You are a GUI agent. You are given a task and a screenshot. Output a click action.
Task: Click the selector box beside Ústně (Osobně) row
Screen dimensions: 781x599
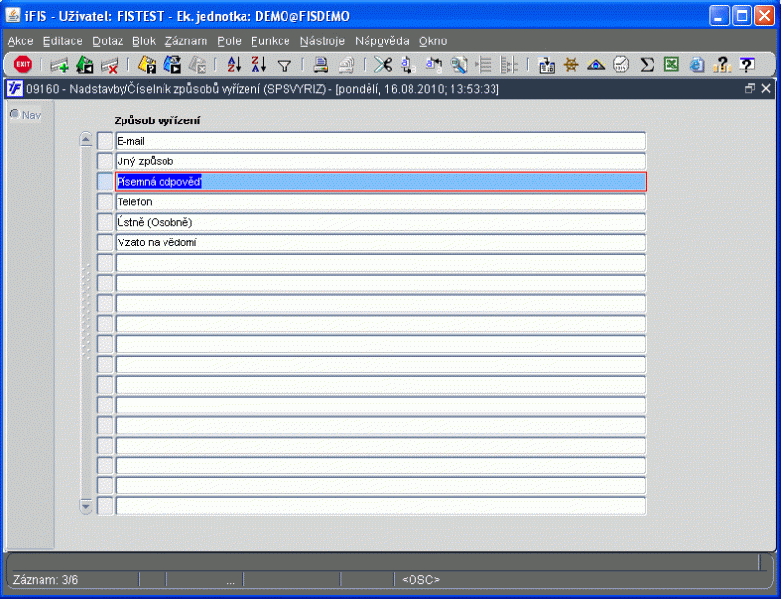tap(105, 222)
